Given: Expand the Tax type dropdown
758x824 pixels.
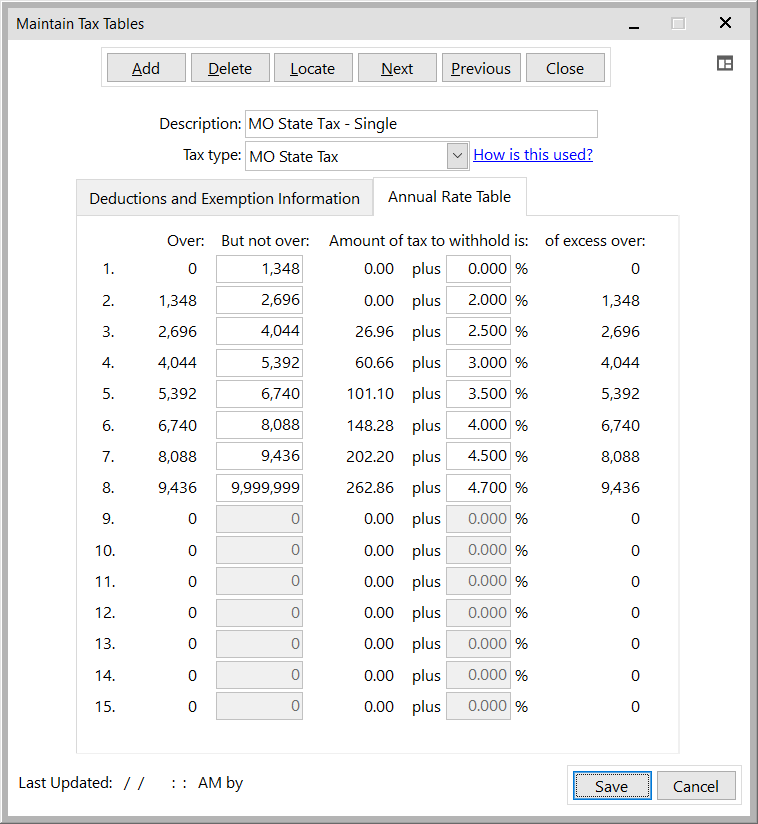Looking at the screenshot, I should [457, 156].
